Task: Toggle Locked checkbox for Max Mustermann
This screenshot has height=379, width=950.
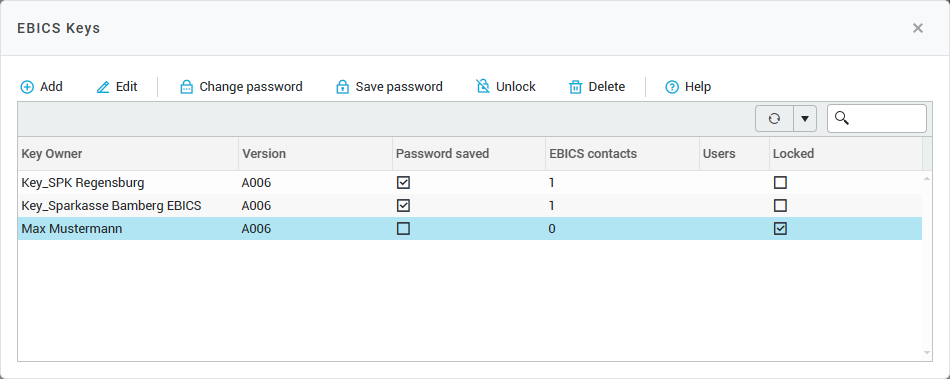Action: click(x=780, y=229)
